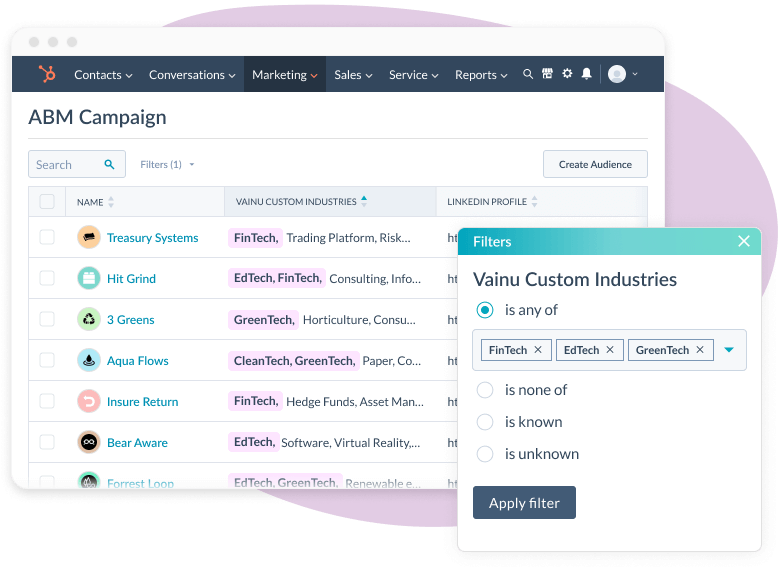
Task: Check the box for Treasury Systems row
Action: (47, 237)
